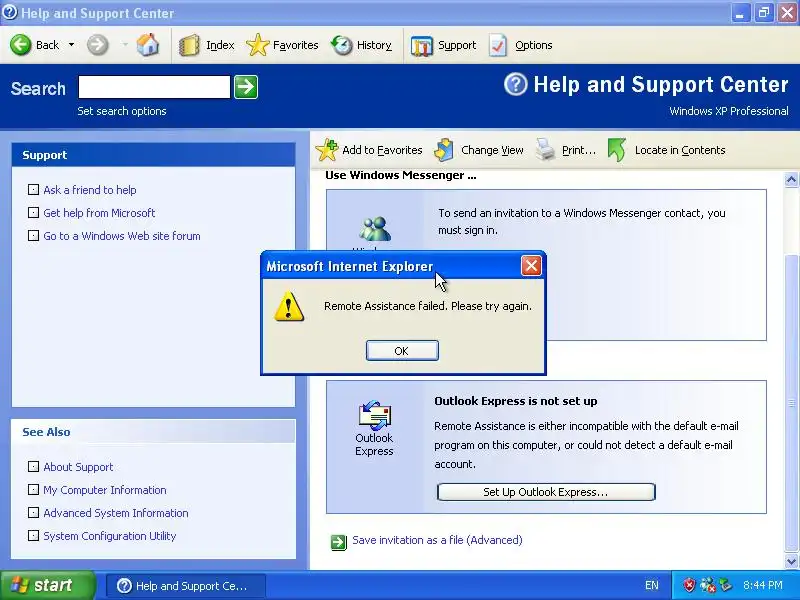Click the warning triangle icon in dialog

(289, 306)
